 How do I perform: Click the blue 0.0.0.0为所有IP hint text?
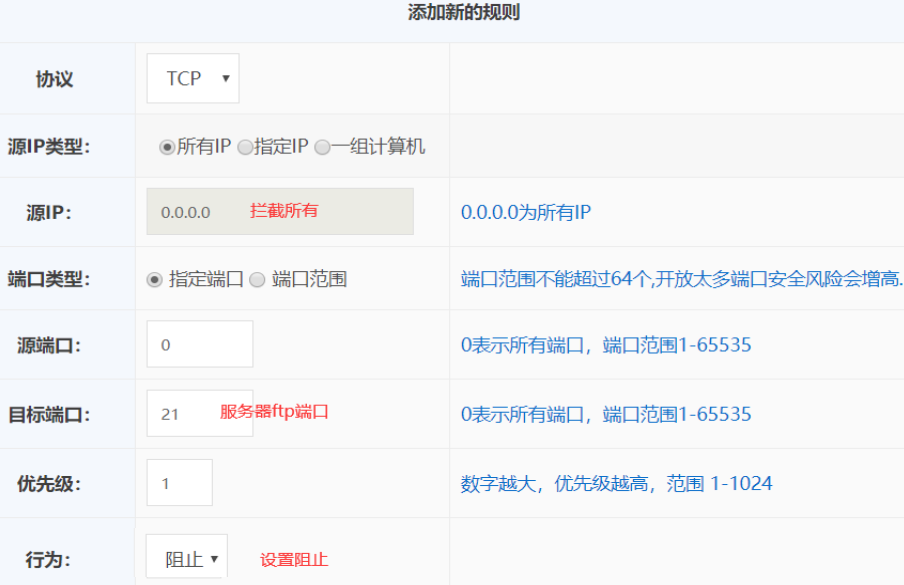[x=526, y=212]
